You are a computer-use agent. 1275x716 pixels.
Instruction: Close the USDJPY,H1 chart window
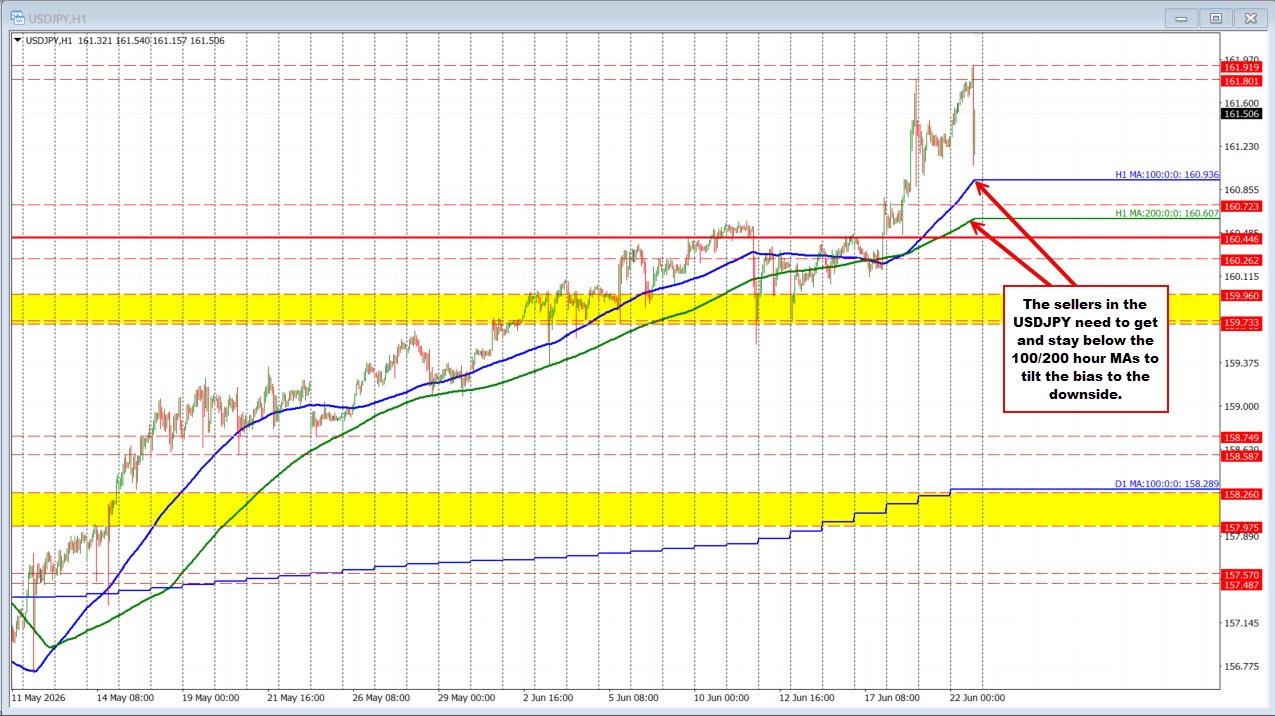1249,17
